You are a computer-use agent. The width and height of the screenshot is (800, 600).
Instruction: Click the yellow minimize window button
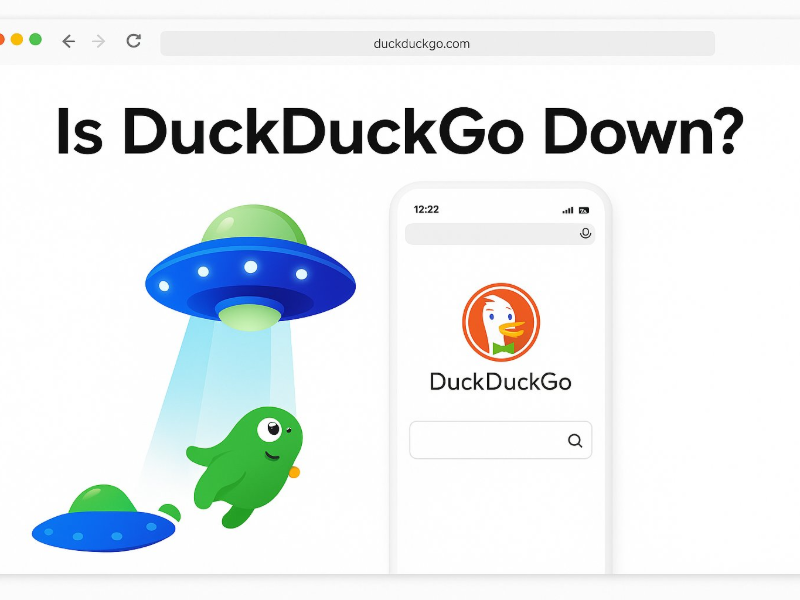(x=17, y=39)
